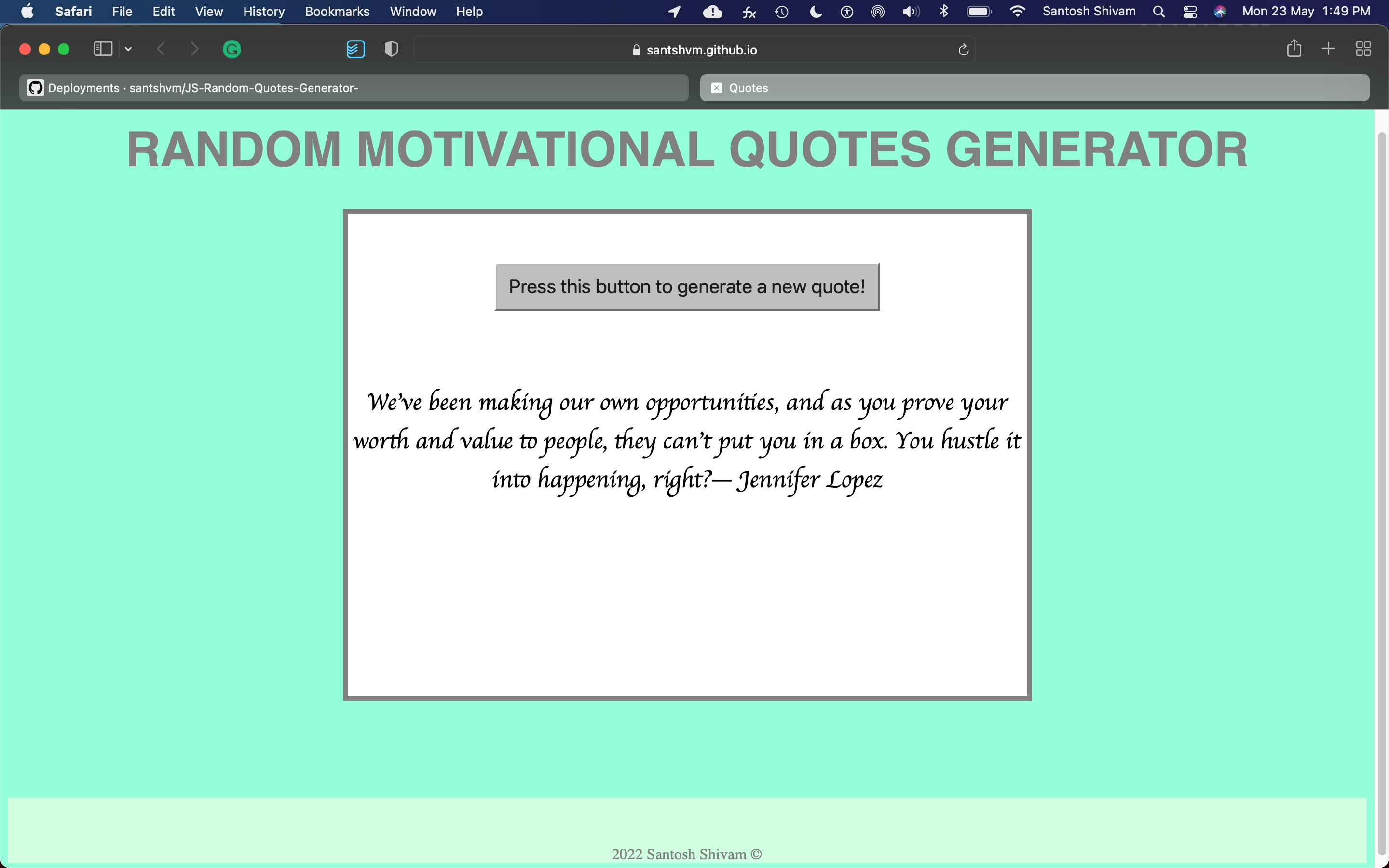This screenshot has width=1389, height=868.
Task: Open the Bookmarks menu
Action: tap(337, 12)
